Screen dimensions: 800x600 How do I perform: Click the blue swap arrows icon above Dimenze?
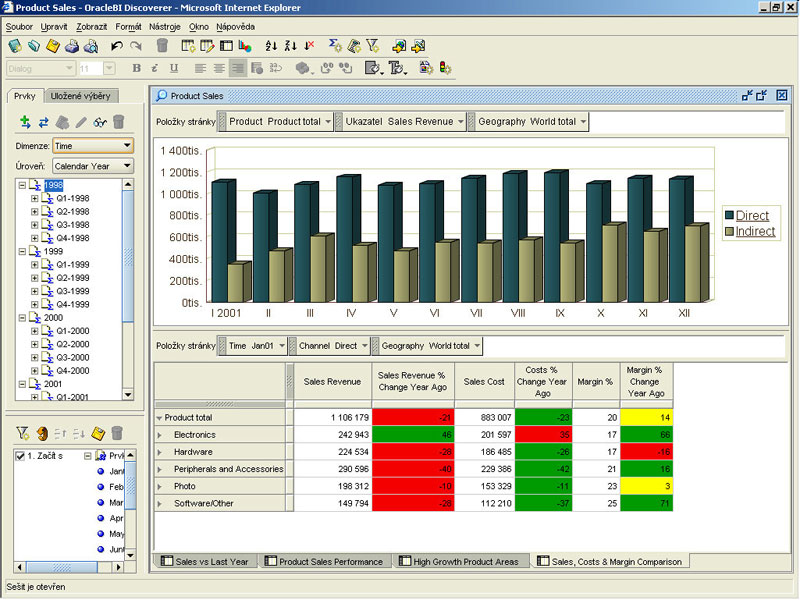[44, 122]
